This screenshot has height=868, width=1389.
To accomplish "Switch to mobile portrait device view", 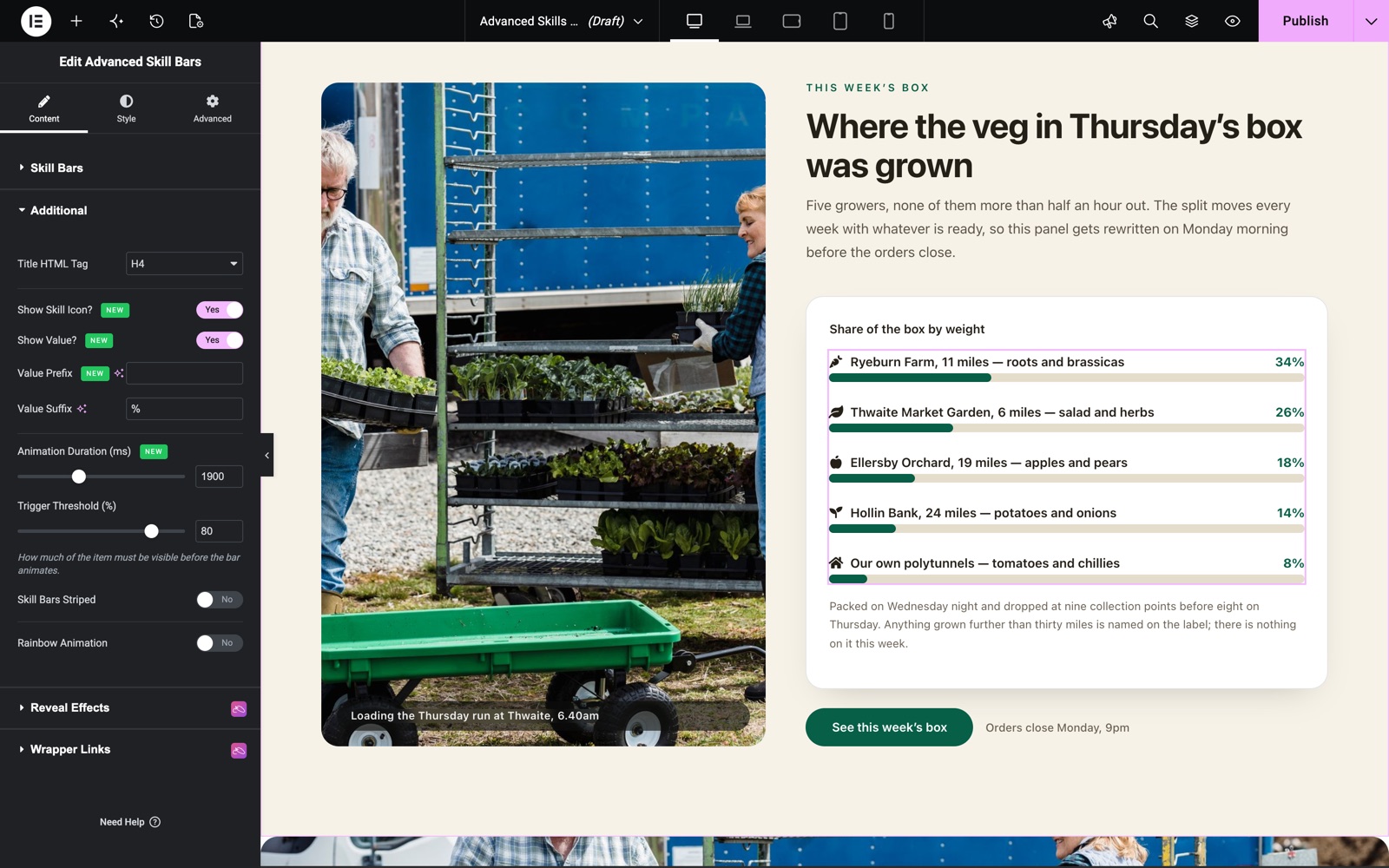I will pyautogui.click(x=889, y=21).
